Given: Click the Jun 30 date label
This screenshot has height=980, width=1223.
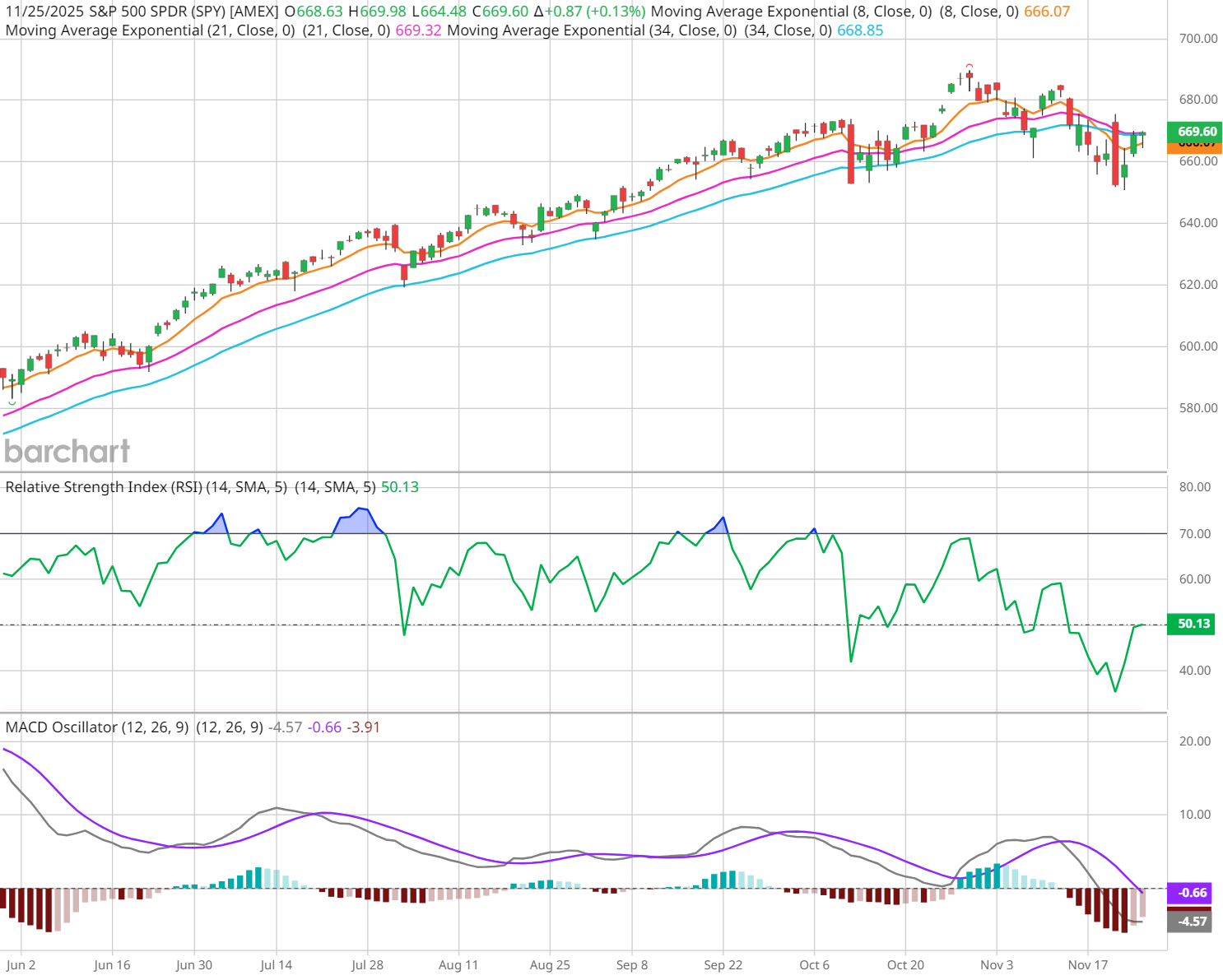Looking at the screenshot, I should [194, 965].
